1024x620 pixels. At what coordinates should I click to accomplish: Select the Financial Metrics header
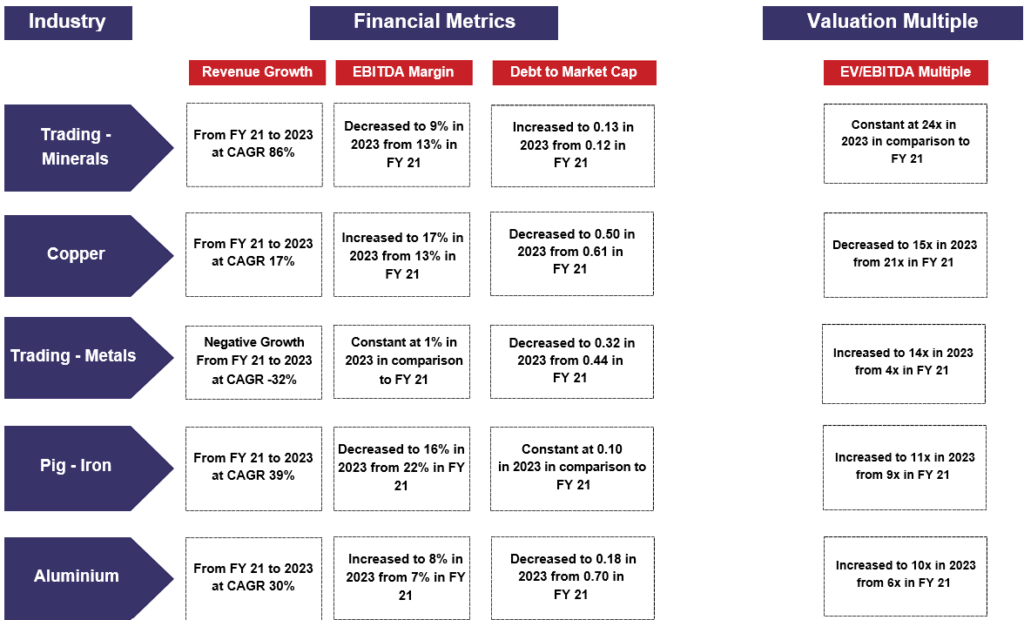coord(434,22)
